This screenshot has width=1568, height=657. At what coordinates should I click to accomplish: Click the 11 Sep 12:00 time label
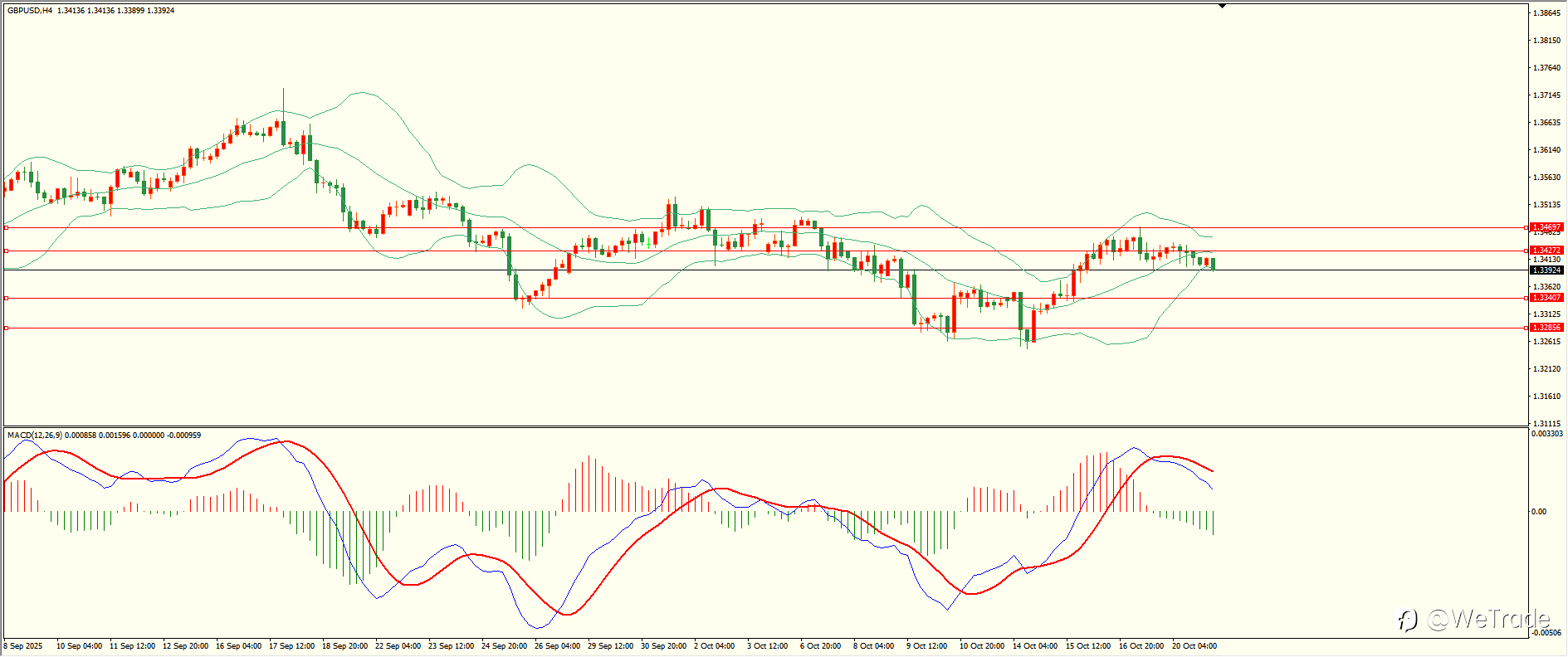[x=132, y=646]
